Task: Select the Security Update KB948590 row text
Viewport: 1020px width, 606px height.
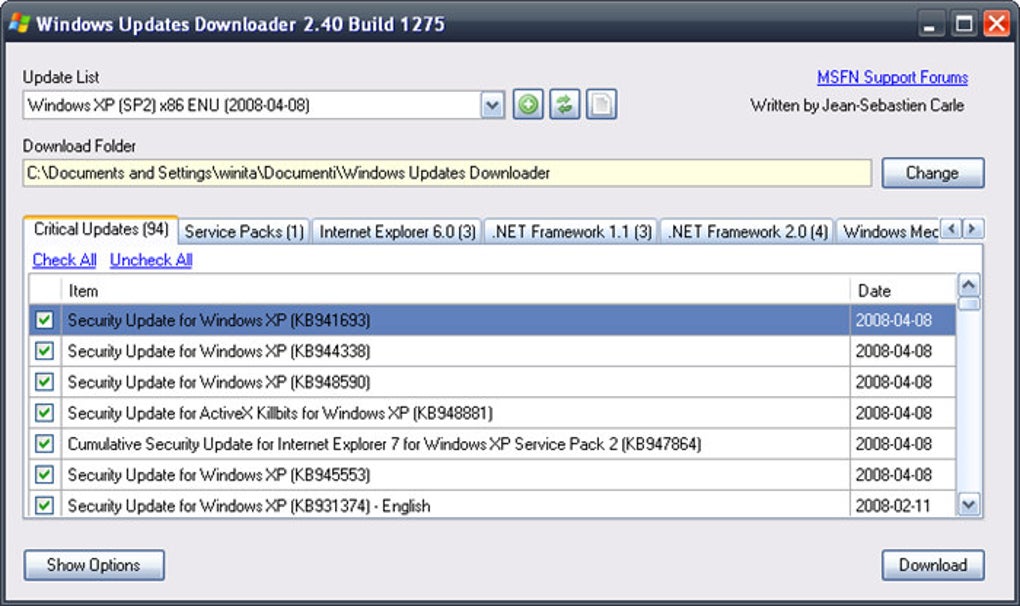Action: [x=219, y=382]
